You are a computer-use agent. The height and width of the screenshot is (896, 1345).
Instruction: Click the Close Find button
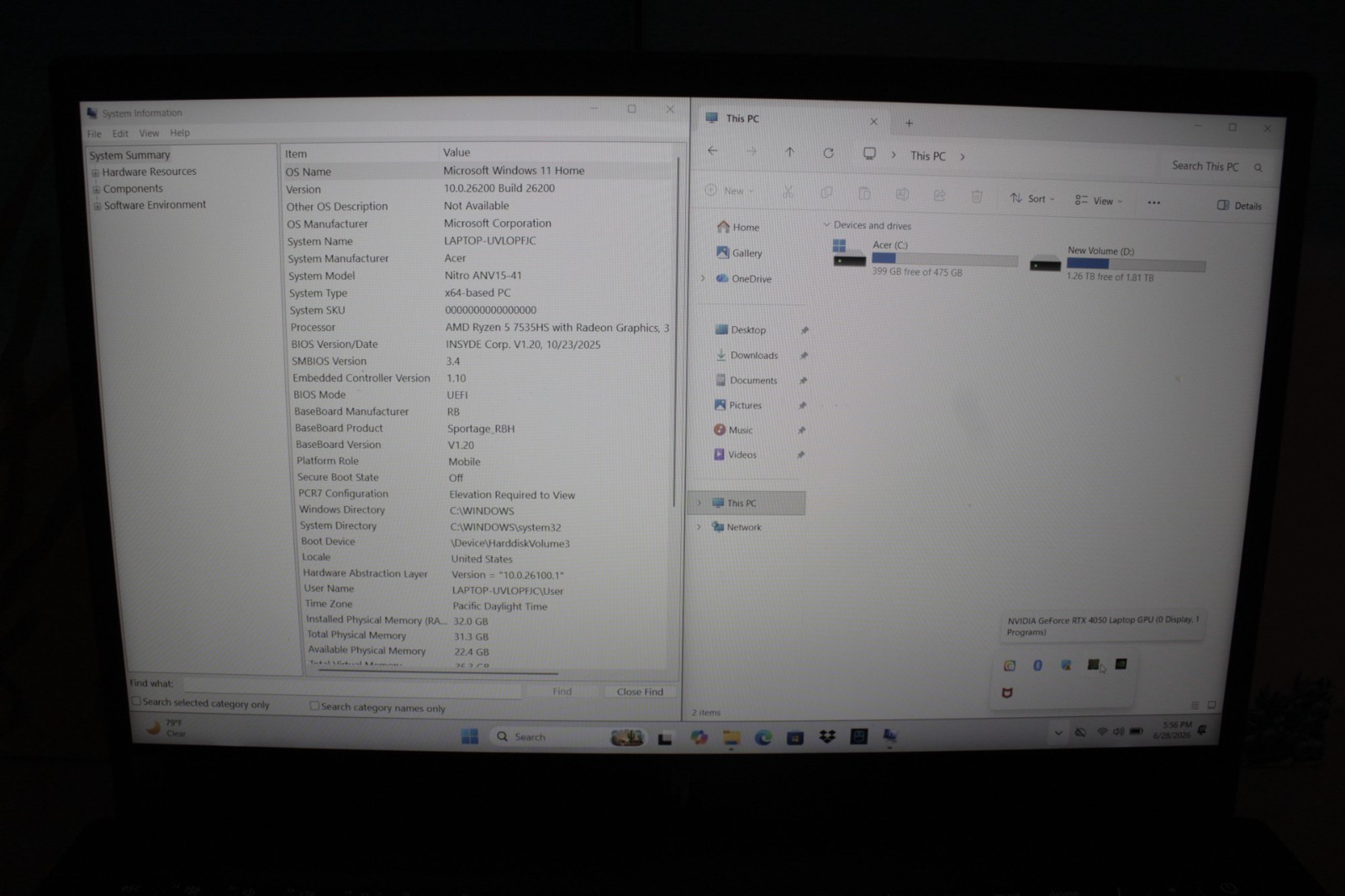(640, 692)
